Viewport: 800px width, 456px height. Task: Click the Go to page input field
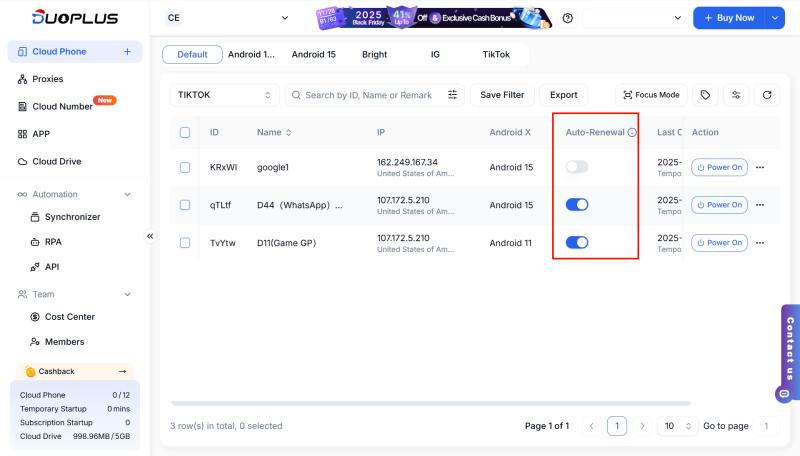[766, 426]
